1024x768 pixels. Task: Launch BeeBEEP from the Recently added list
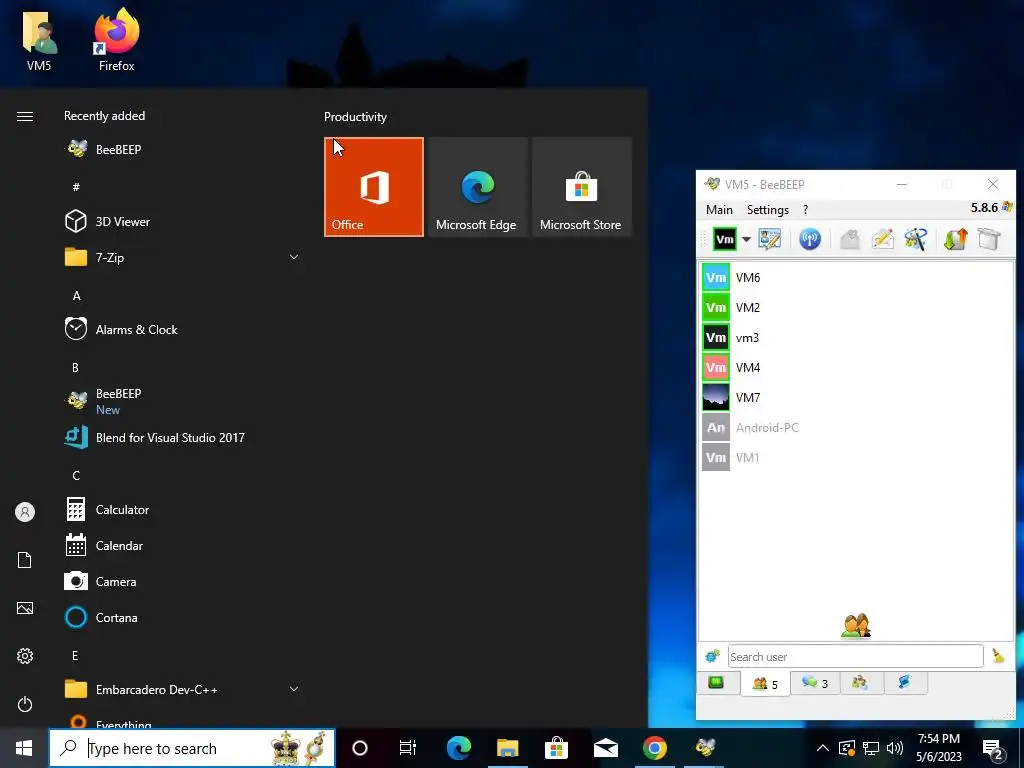pyautogui.click(x=183, y=150)
